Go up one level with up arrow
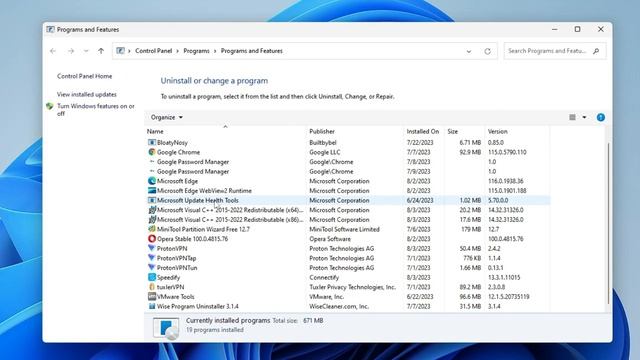The image size is (640, 360). tap(101, 51)
